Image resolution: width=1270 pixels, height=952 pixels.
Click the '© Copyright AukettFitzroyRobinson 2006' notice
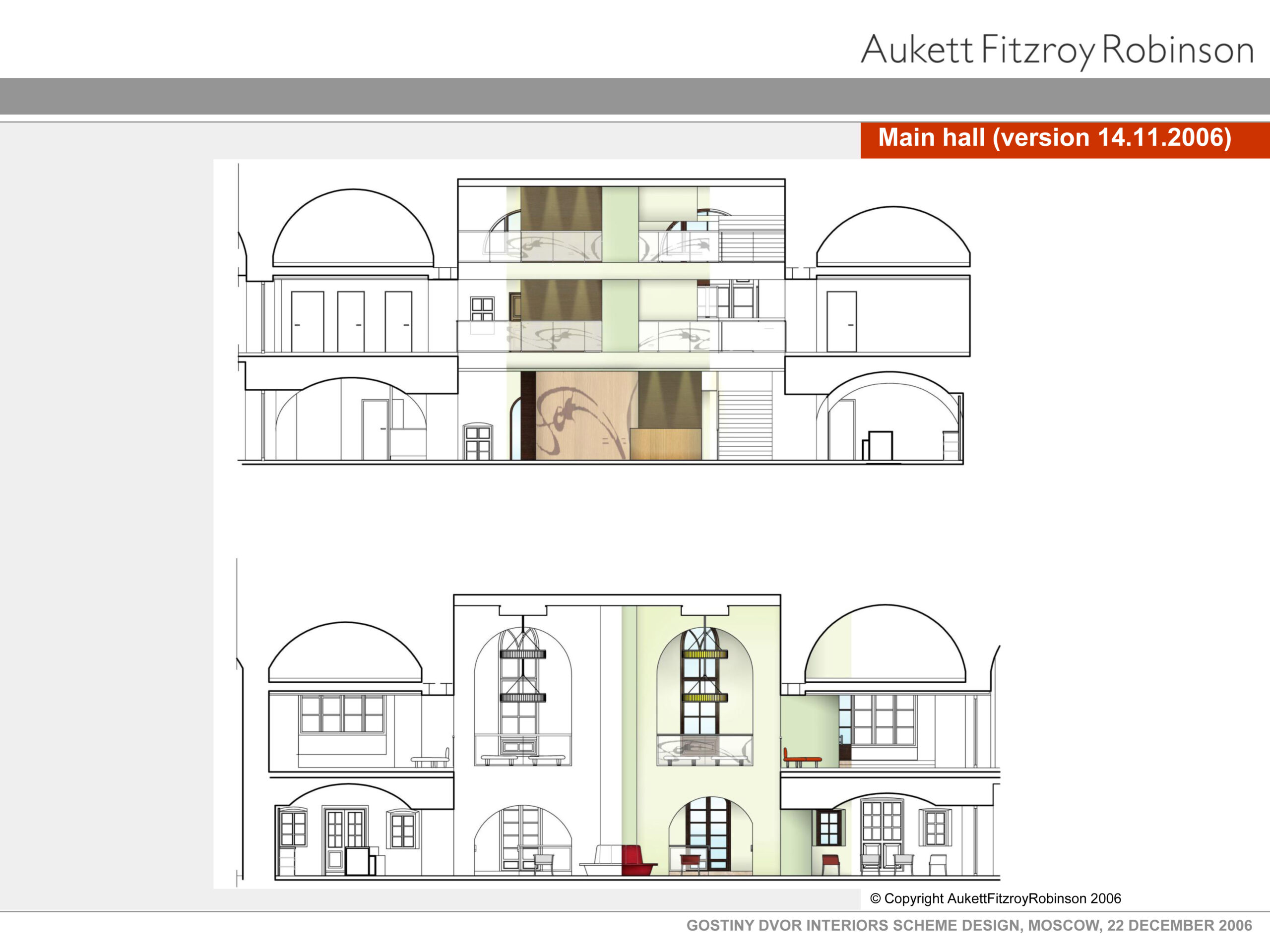click(x=995, y=898)
